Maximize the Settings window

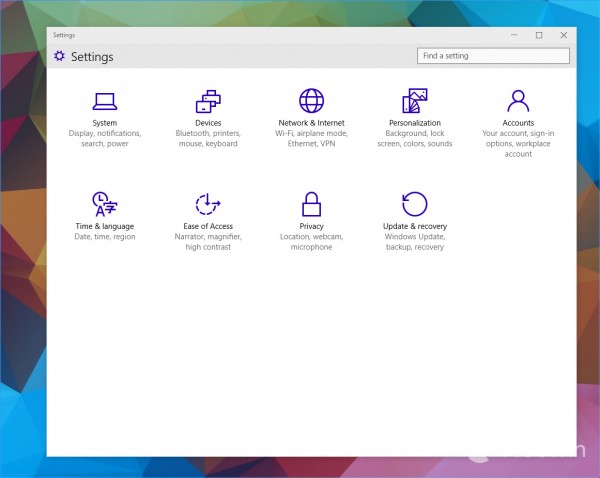click(538, 35)
